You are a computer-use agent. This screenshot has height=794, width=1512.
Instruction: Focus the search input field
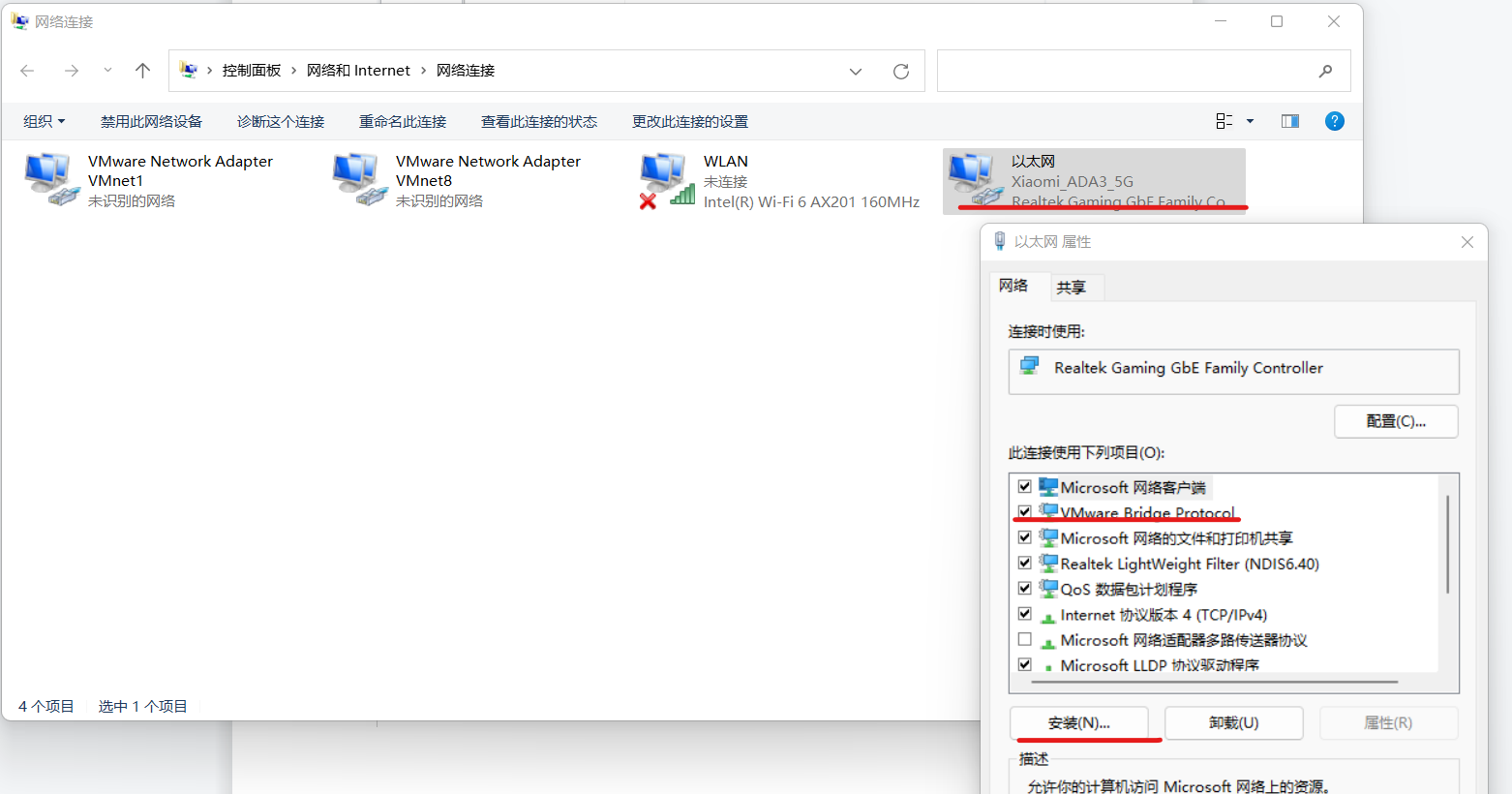click(x=1123, y=71)
